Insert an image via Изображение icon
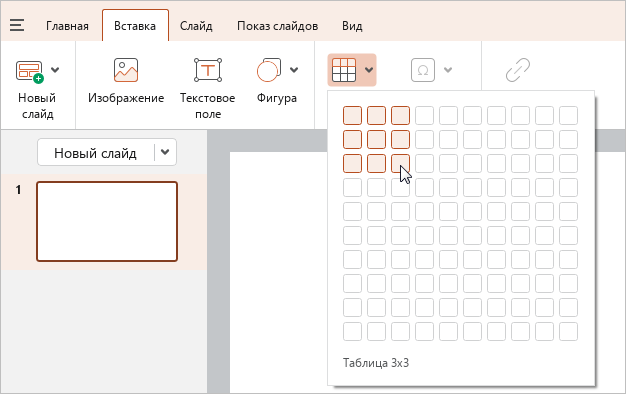This screenshot has width=626, height=394. 126,70
